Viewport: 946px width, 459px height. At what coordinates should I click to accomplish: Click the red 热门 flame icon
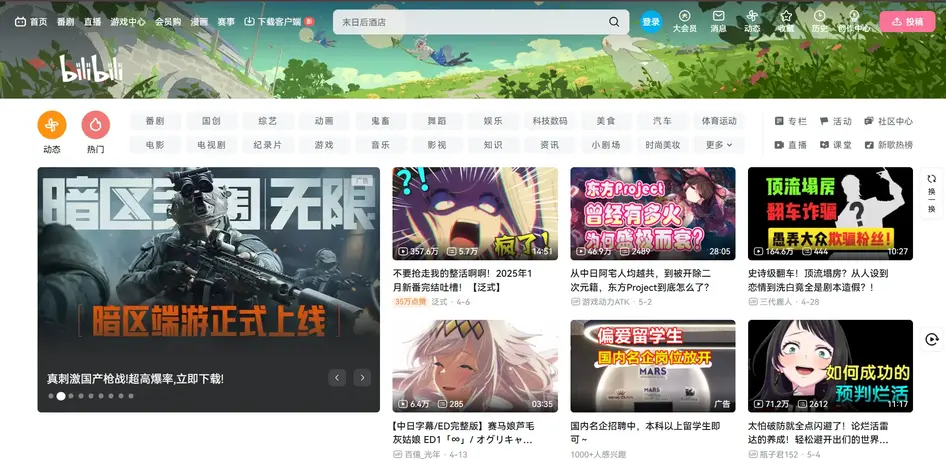tap(95, 125)
